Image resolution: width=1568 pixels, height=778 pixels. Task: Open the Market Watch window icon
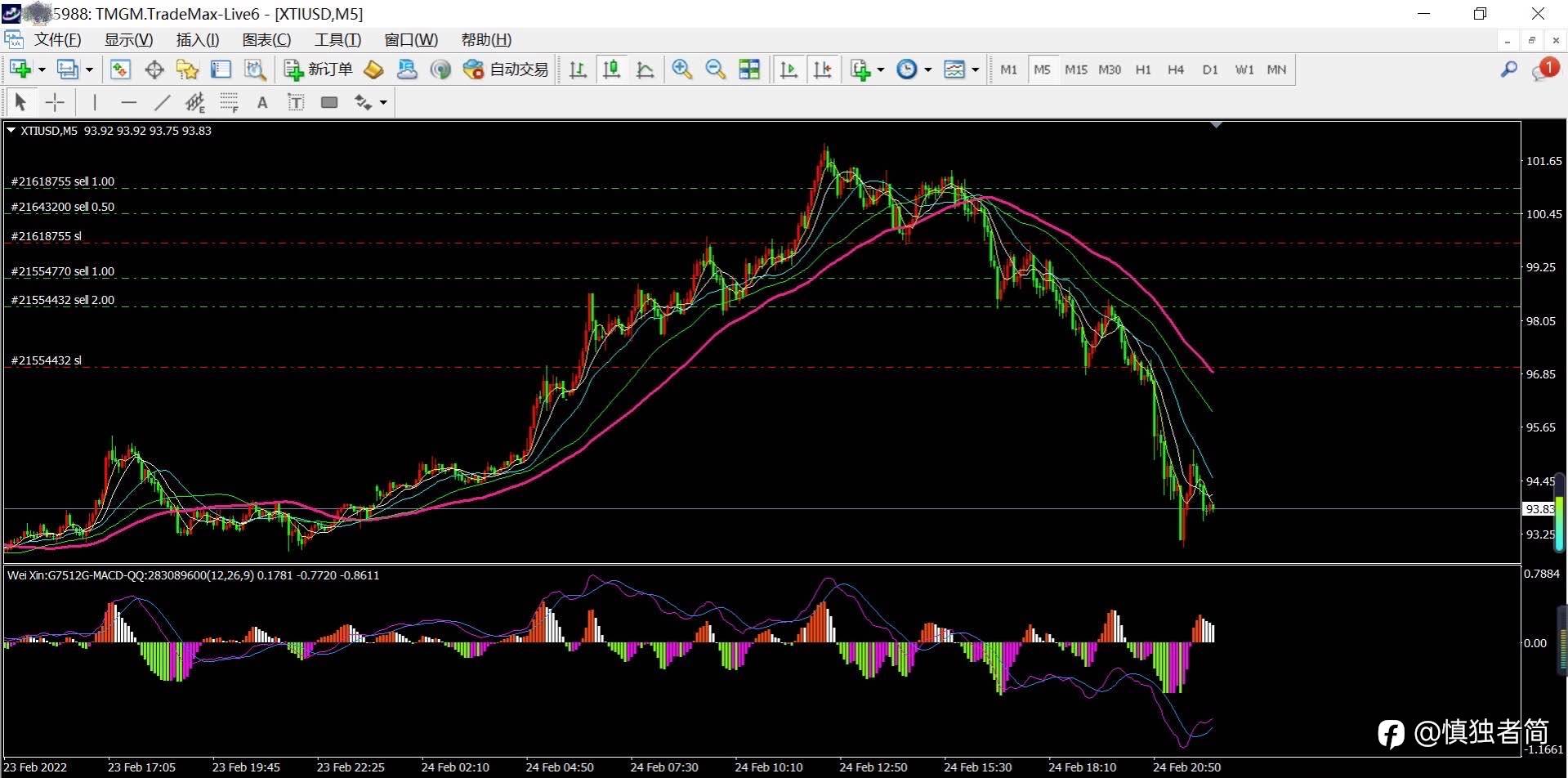[120, 70]
